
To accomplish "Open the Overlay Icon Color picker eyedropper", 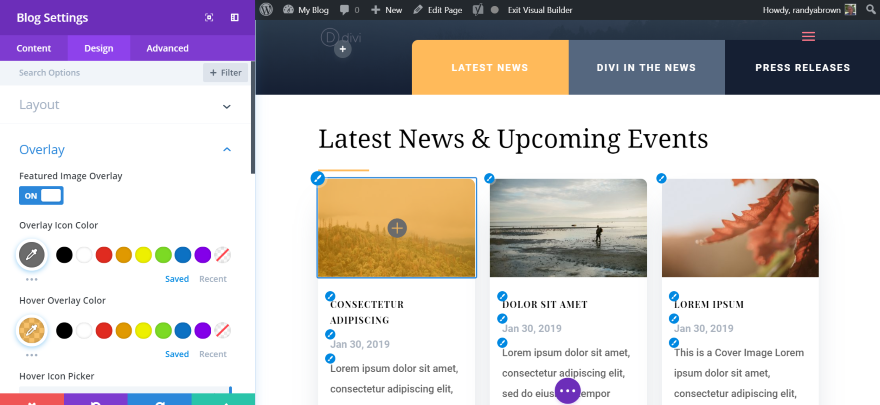I will pos(32,255).
